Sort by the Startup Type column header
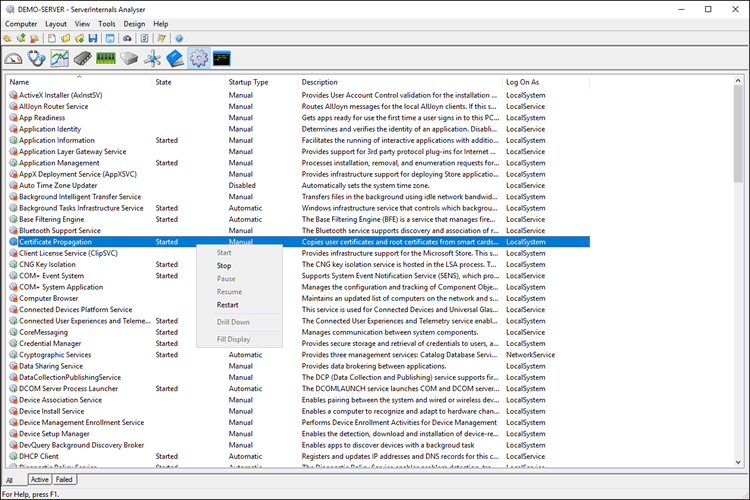 coord(262,82)
